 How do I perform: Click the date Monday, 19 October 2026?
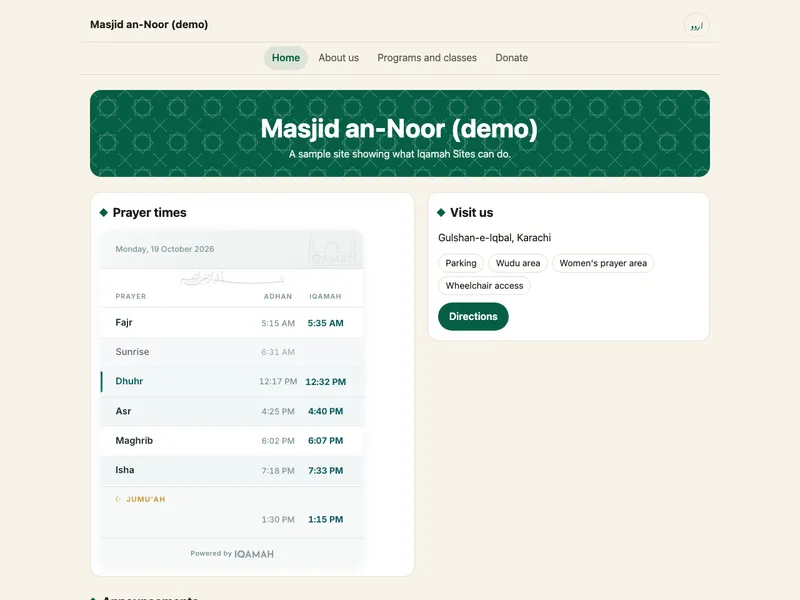(x=165, y=249)
